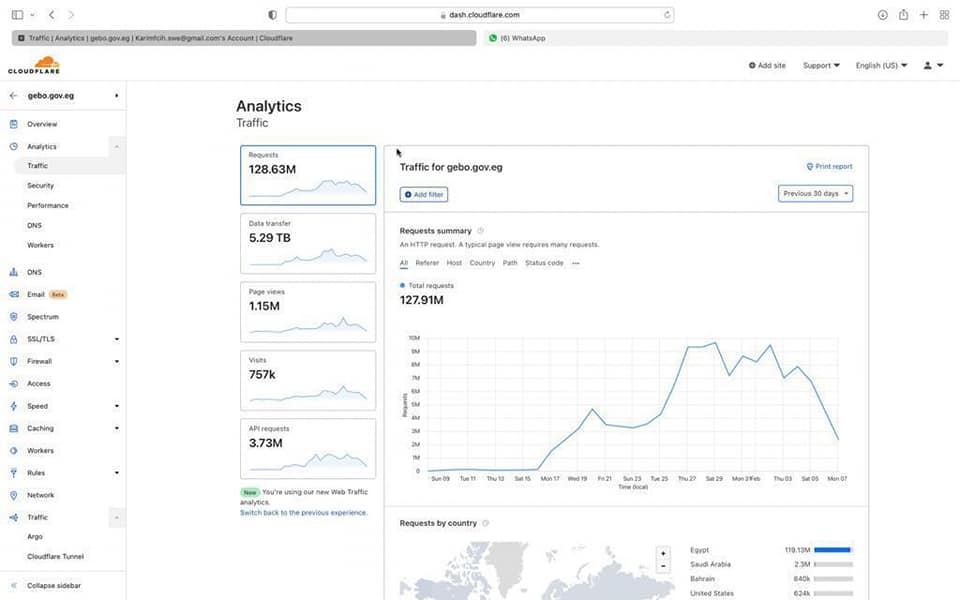The image size is (960, 600).
Task: Select the Data transfer 5.29 TB card
Action: [x=308, y=244]
